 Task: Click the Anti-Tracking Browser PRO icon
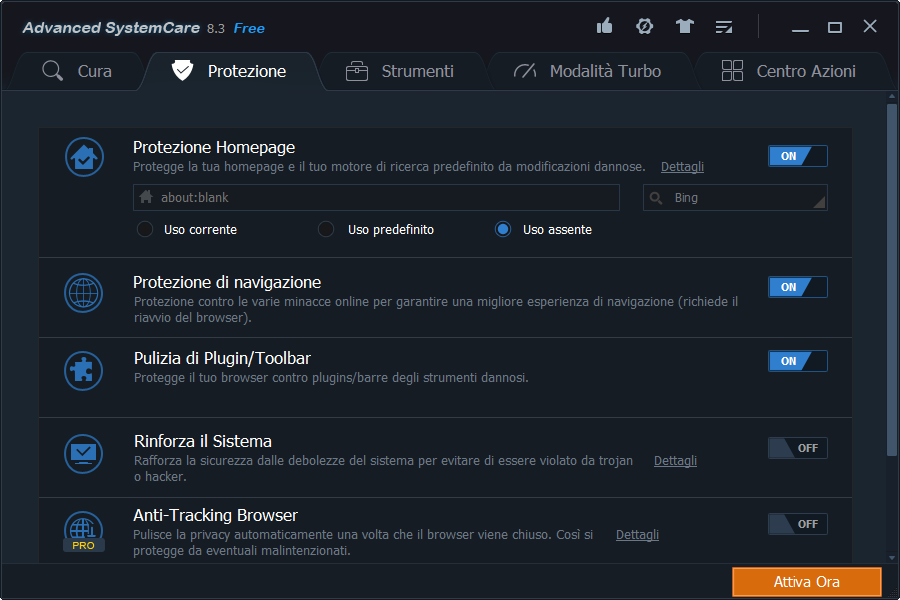[x=84, y=530]
